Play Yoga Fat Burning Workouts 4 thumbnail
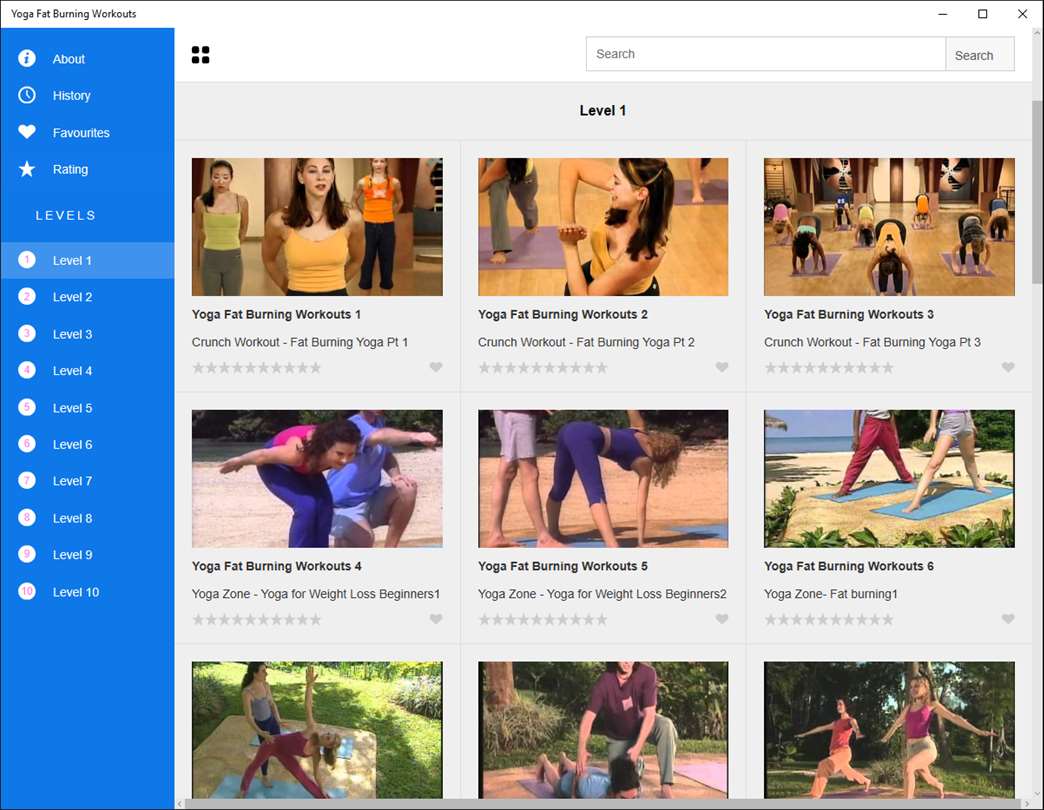The image size is (1044, 810). 317,479
